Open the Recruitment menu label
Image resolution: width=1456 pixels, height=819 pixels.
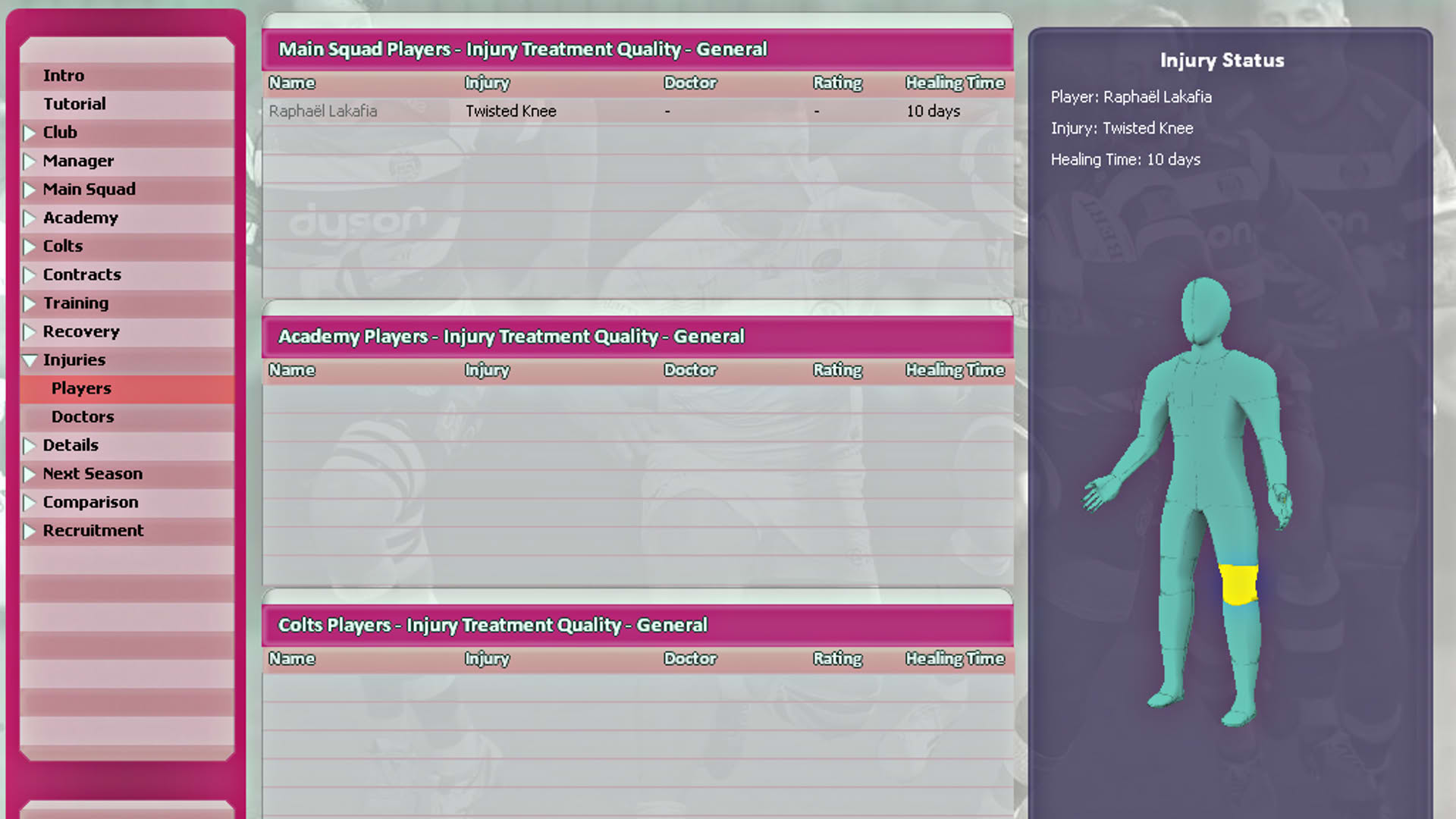(x=93, y=530)
